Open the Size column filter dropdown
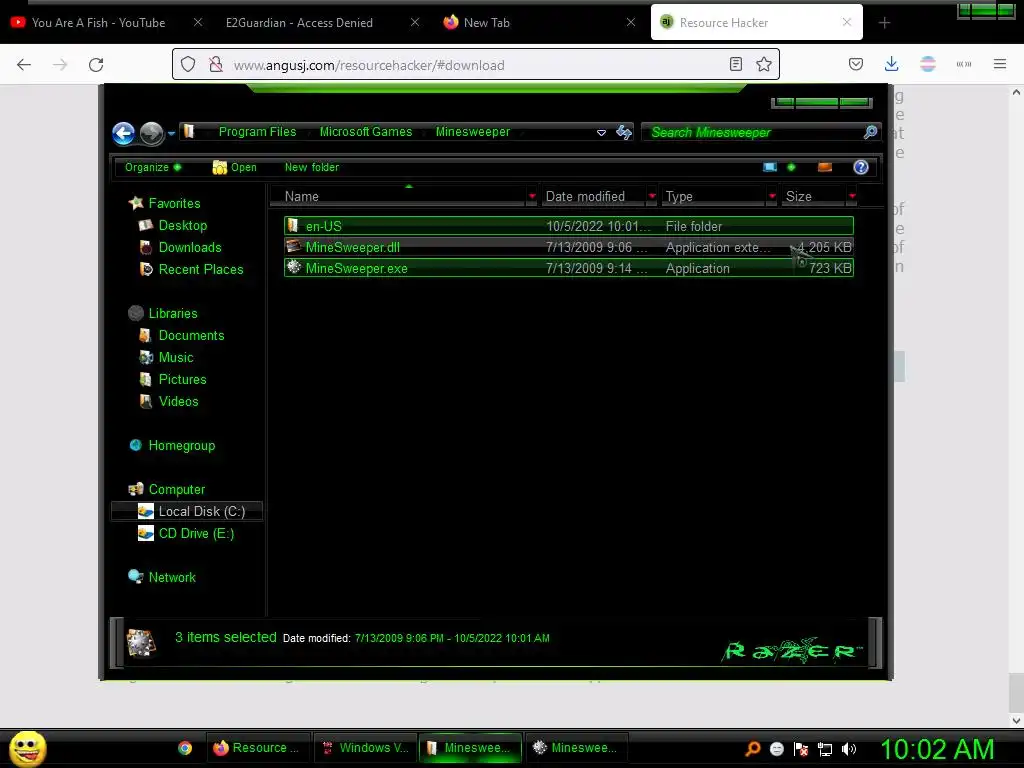This screenshot has height=768, width=1024. tap(852, 197)
